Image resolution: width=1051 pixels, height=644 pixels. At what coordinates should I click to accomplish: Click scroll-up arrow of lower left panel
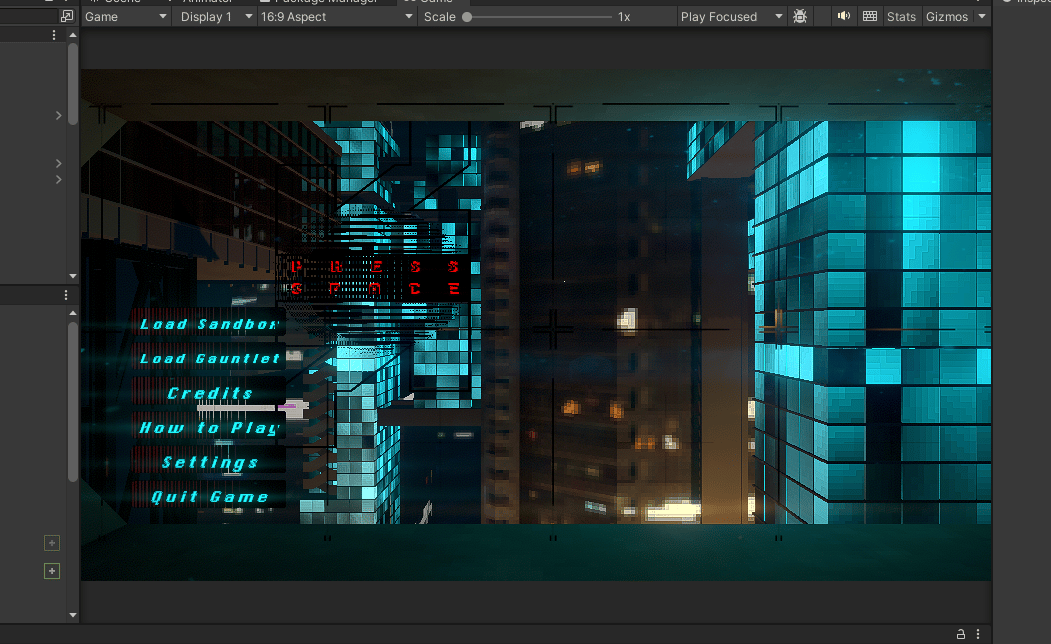(72, 313)
